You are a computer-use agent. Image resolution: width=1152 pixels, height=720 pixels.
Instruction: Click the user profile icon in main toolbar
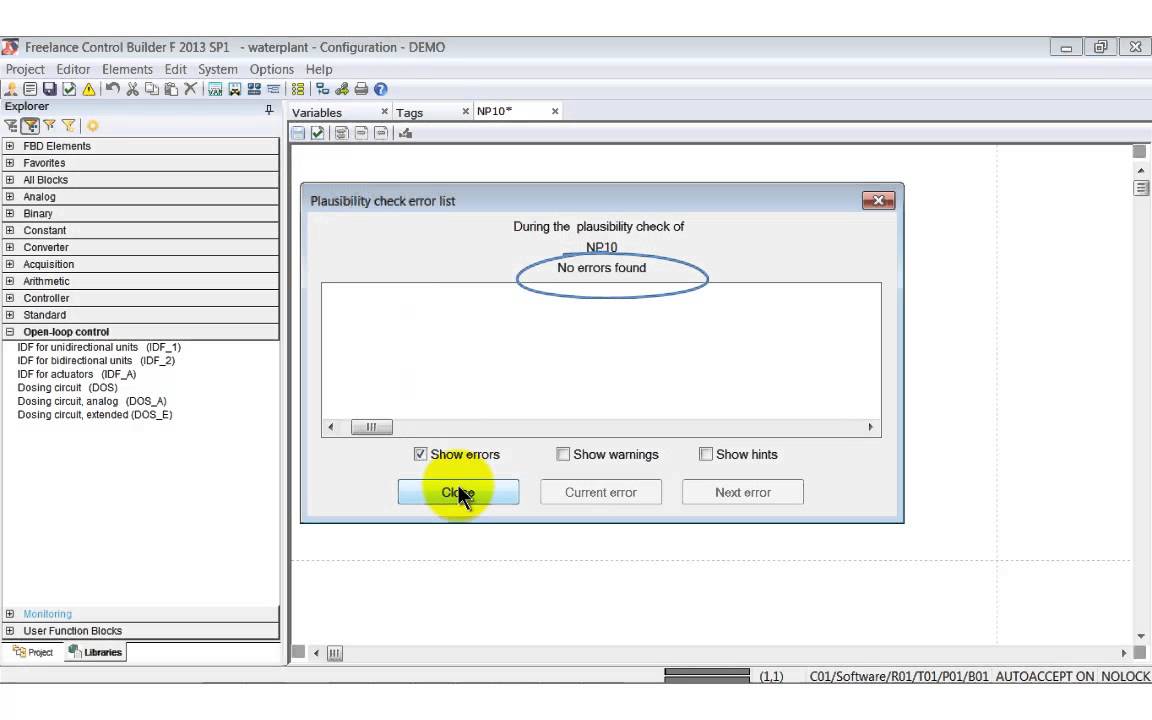[11, 89]
